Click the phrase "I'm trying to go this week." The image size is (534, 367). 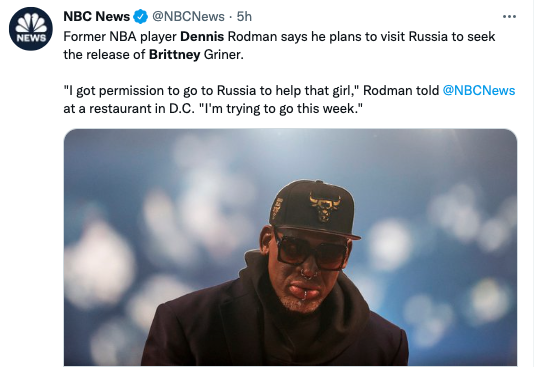281,109
